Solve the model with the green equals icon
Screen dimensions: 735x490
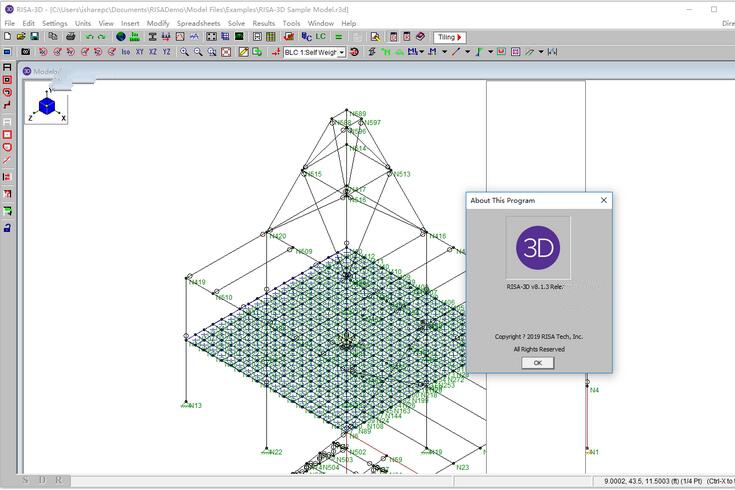(x=338, y=37)
